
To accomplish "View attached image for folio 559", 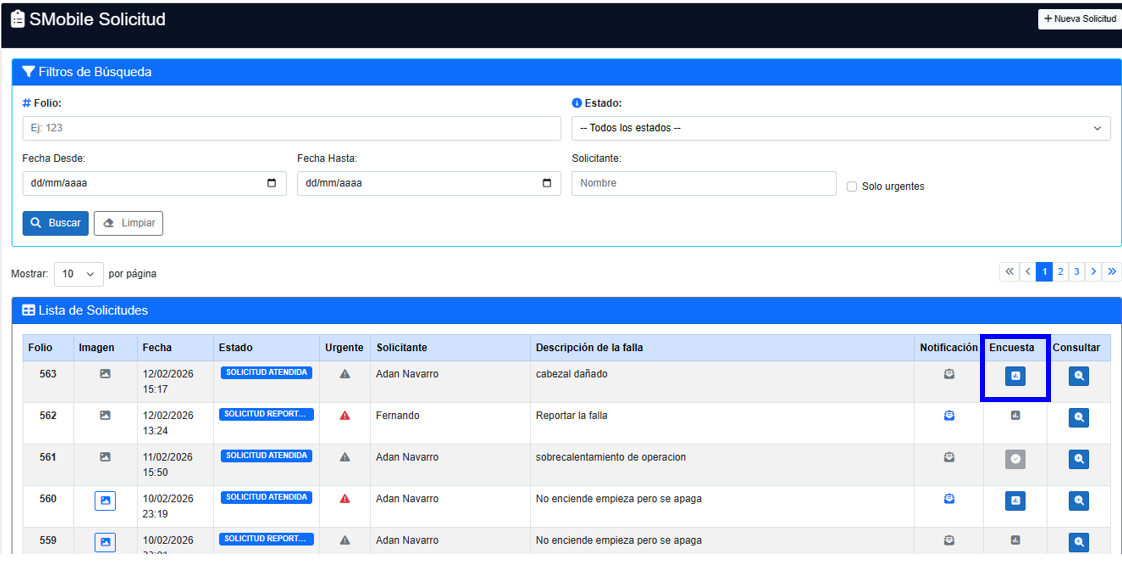I will coord(105,542).
